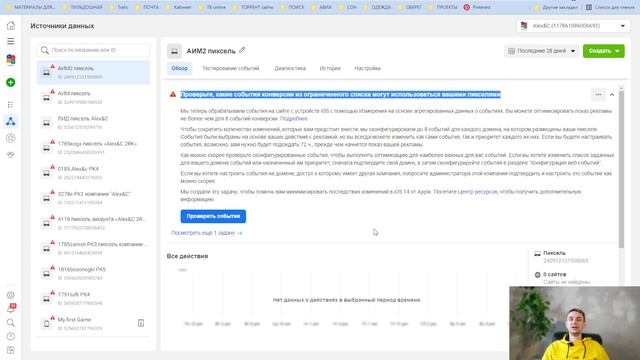Open the Подробнее link in task text

pos(294,118)
